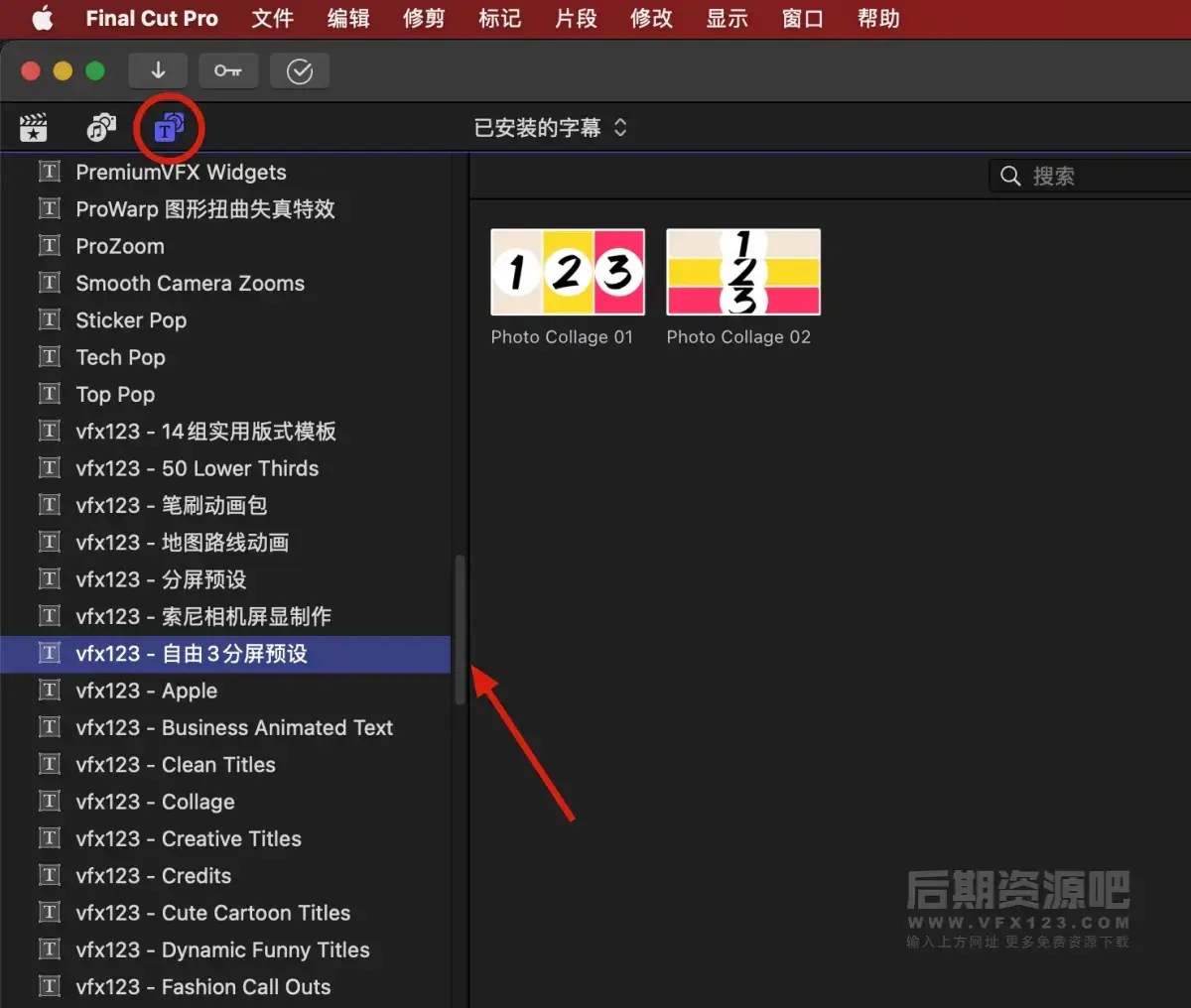Select PremiumVFX Widgets category
This screenshot has width=1191, height=1008.
point(225,172)
